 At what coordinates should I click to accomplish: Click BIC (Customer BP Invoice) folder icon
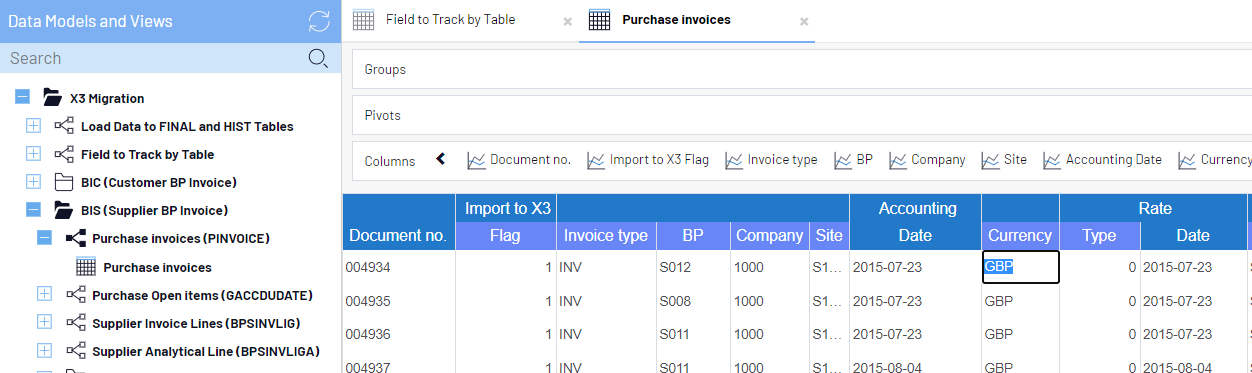64,182
